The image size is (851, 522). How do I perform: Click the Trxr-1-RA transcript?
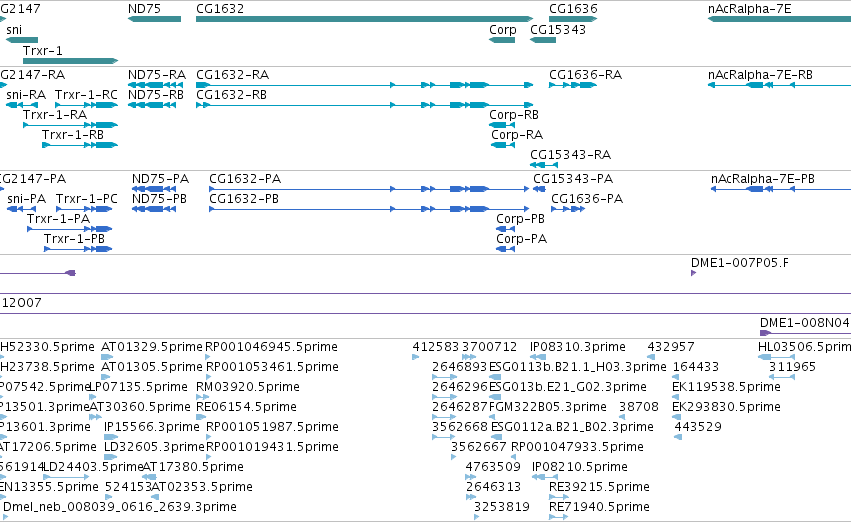point(71,125)
